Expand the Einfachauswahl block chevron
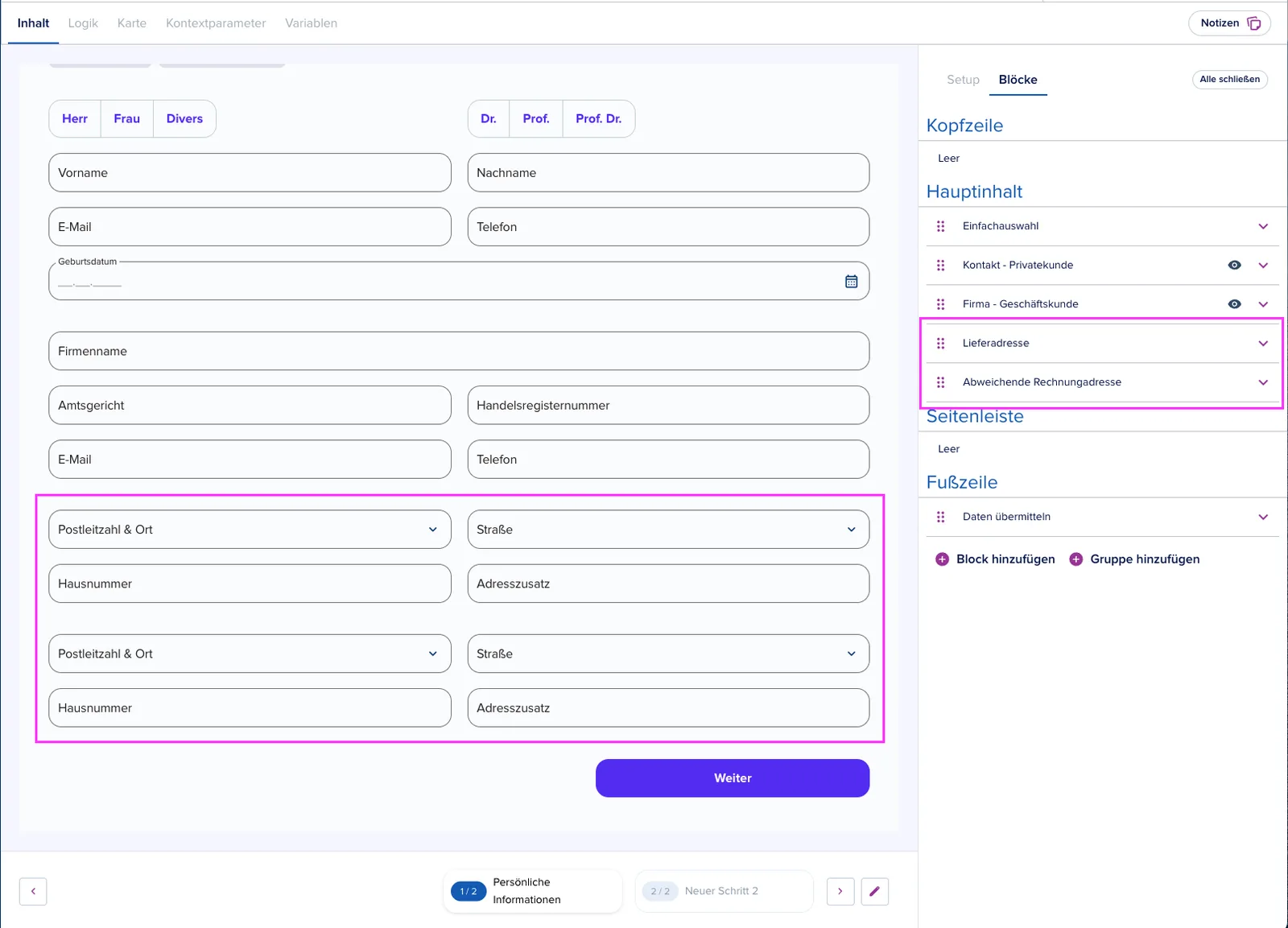The height and width of the screenshot is (928, 1288). click(1263, 226)
